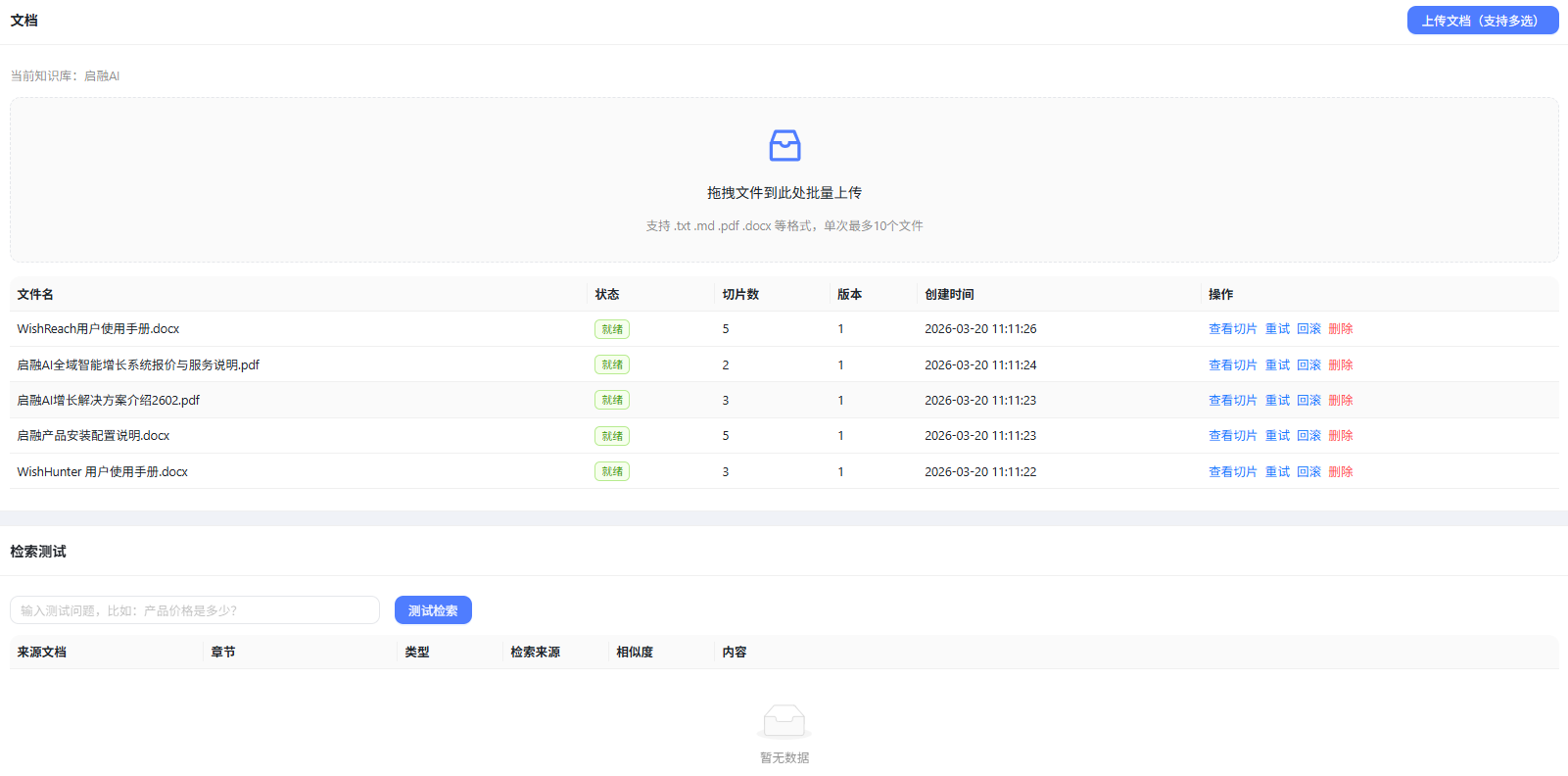
Task: Click the 文件名 column header
Action: [35, 294]
